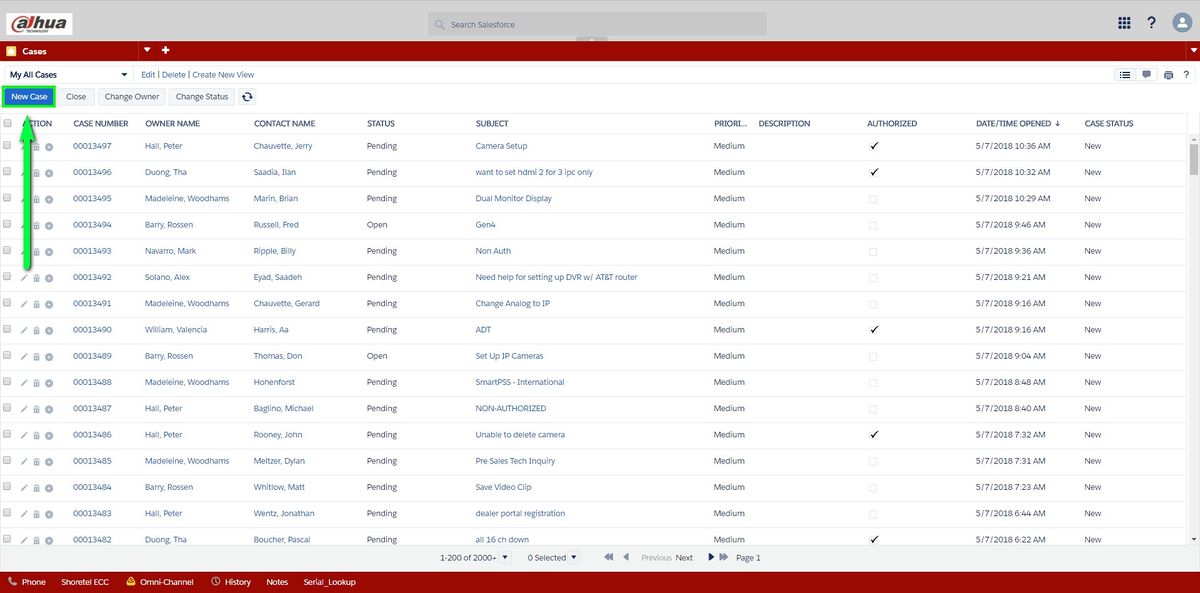Check the box for case 00013492
This screenshot has height=593, width=1200.
pyautogui.click(x=8, y=277)
